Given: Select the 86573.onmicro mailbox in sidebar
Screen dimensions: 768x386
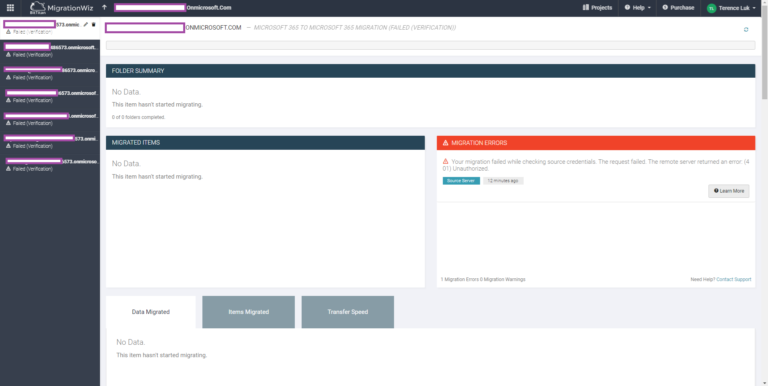Looking at the screenshot, I should [50, 73].
